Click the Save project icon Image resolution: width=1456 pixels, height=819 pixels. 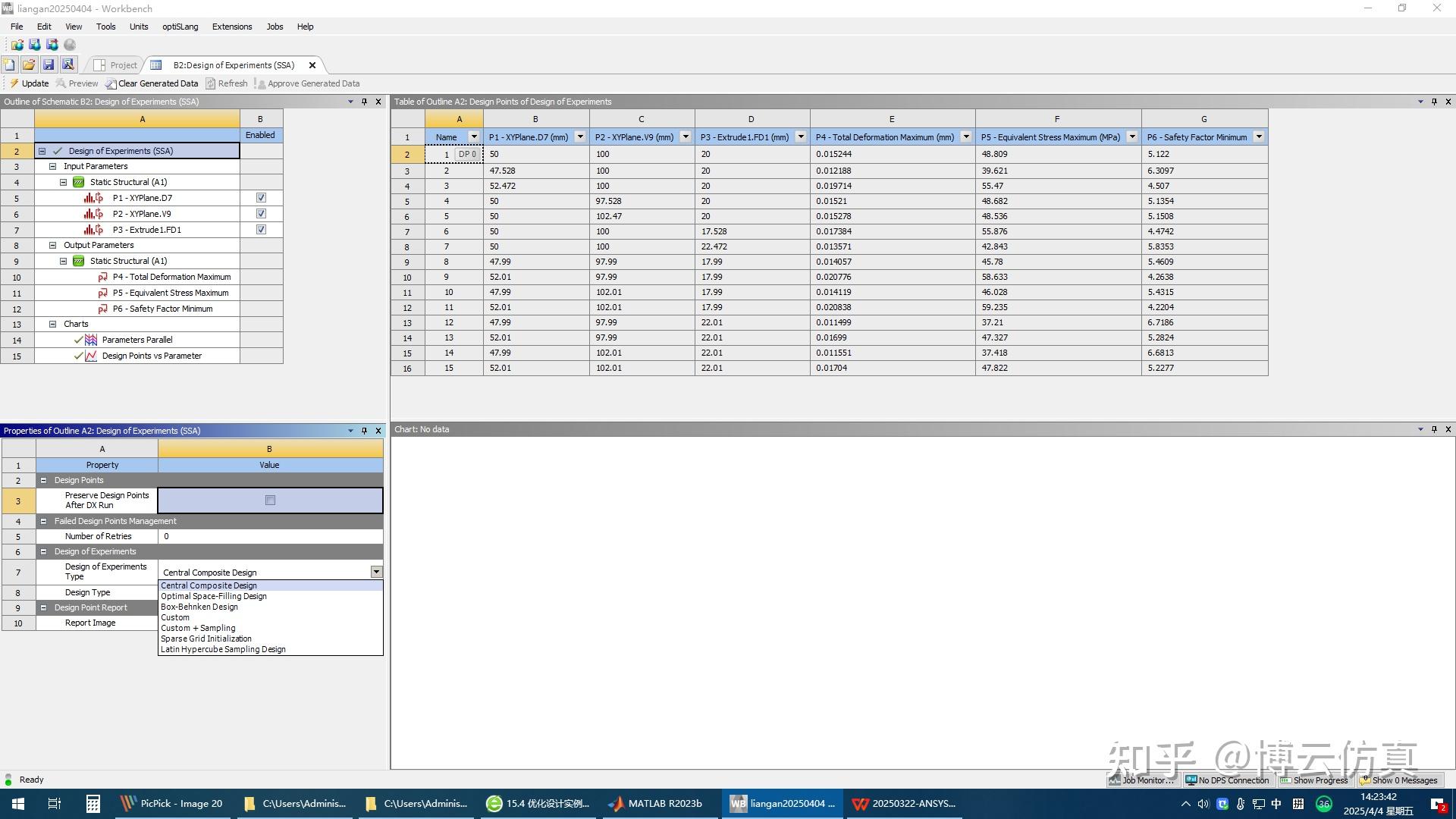tap(49, 64)
